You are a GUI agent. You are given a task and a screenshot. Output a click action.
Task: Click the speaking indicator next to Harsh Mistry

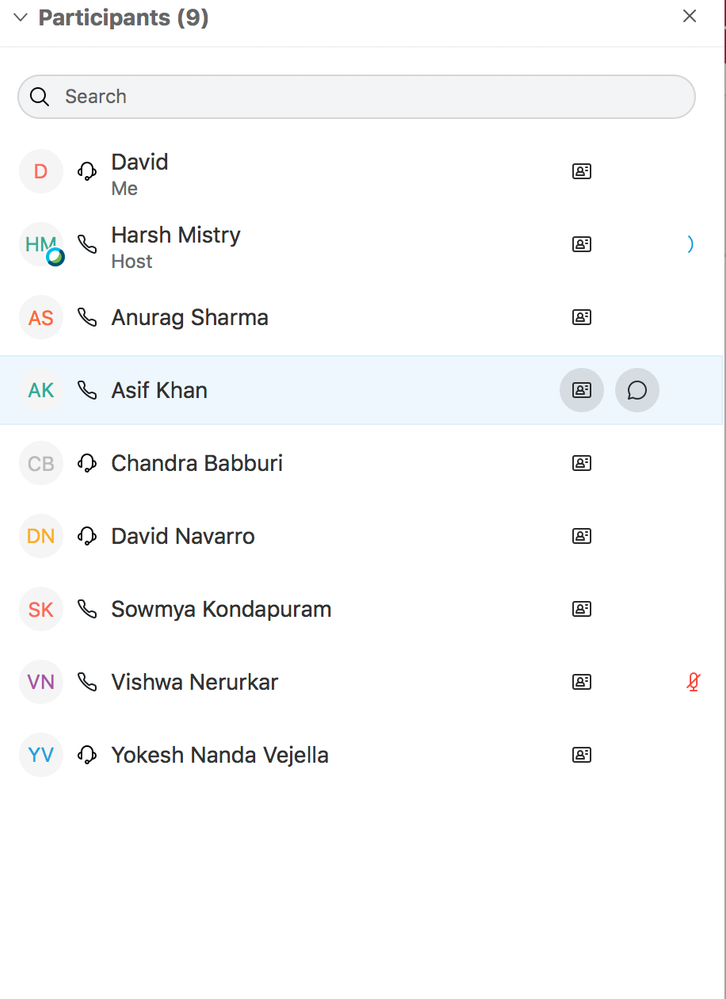point(691,244)
